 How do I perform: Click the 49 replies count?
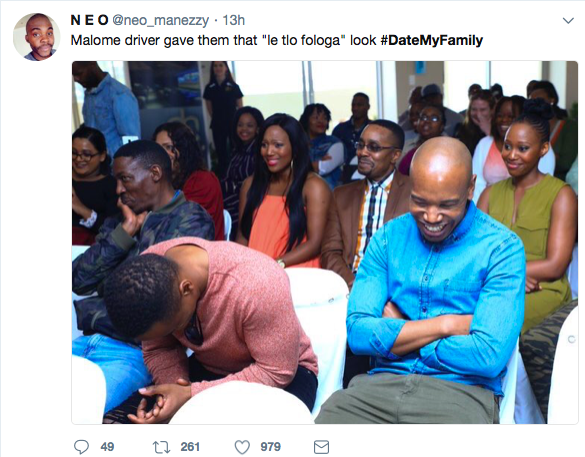click(x=107, y=447)
